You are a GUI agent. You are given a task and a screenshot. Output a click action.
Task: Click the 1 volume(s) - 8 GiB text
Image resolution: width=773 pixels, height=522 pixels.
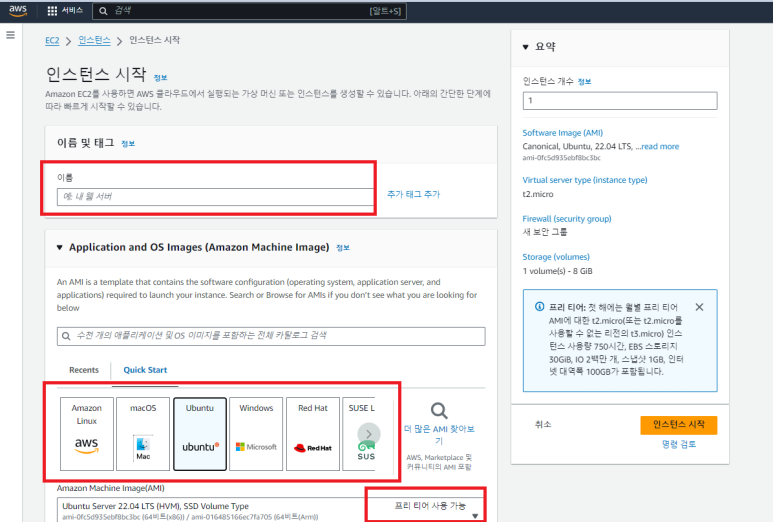tap(558, 271)
